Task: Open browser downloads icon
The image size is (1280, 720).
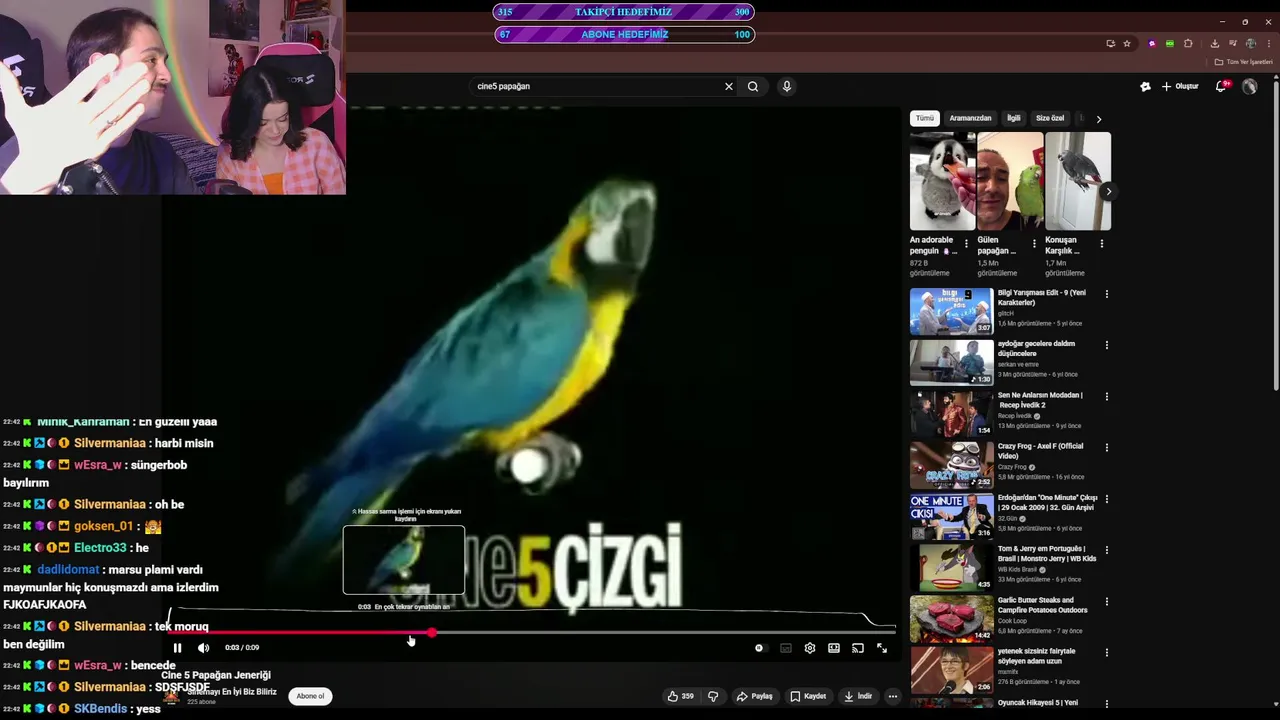Action: pos(1215,43)
